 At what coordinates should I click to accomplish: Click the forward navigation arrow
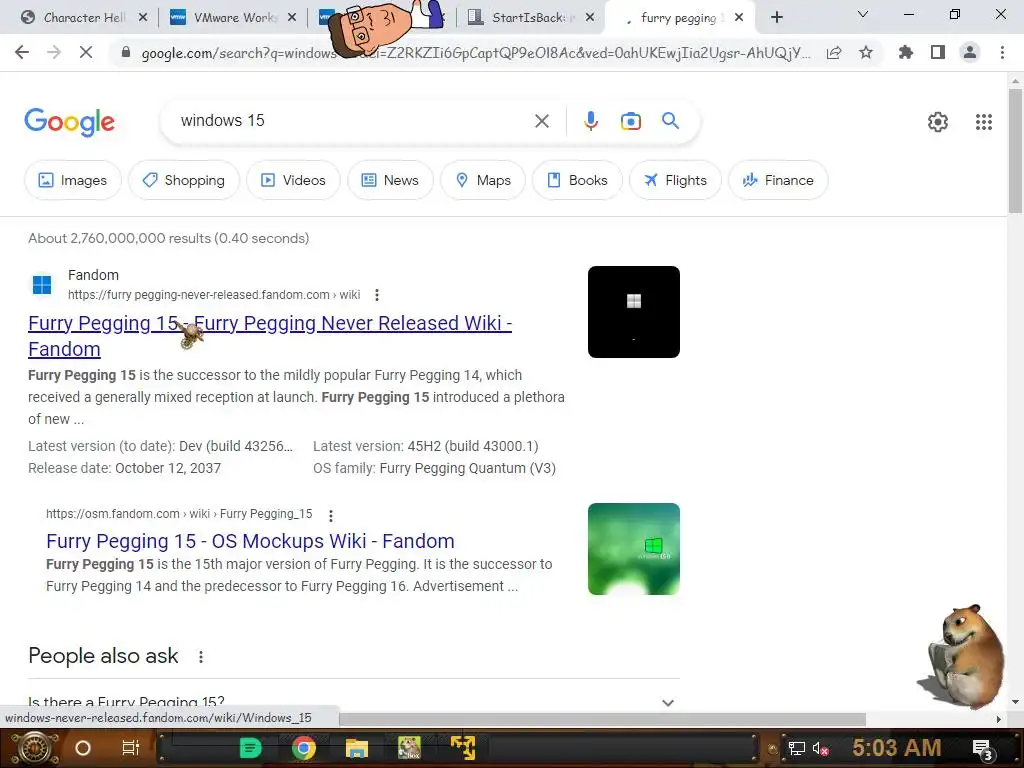54,52
